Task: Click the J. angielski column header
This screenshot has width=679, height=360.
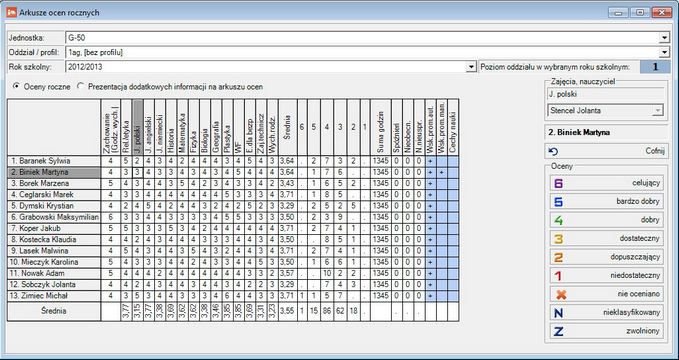Action: pos(149,127)
